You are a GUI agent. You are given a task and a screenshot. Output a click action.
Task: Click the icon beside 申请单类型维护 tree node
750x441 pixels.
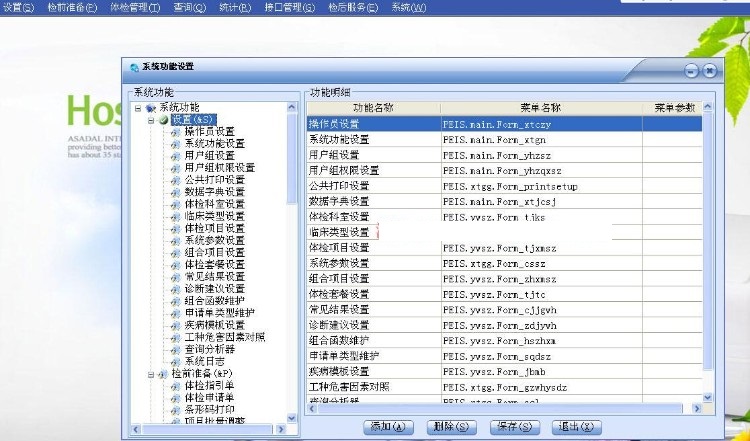coord(176,313)
